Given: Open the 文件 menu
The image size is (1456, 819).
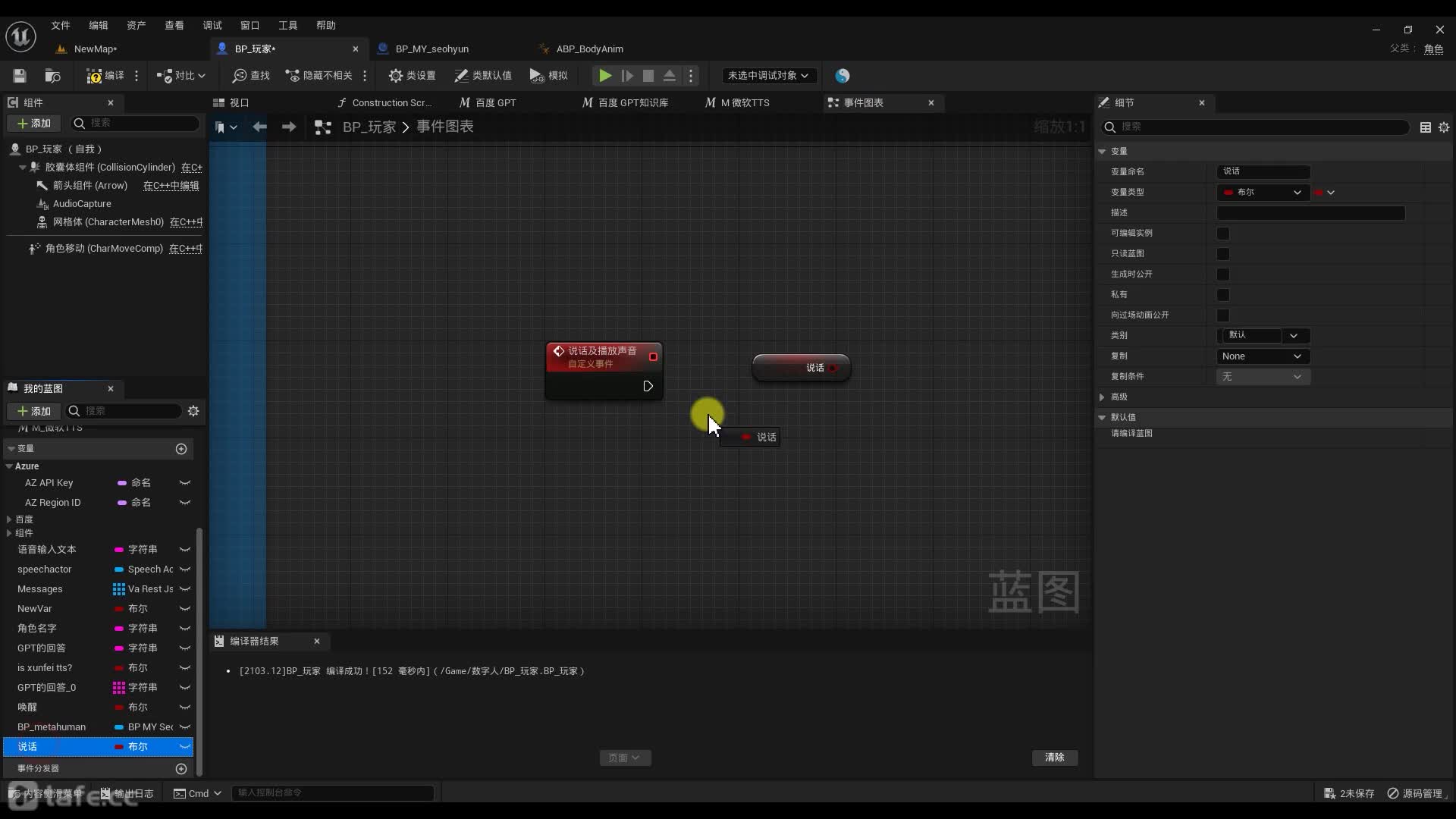Looking at the screenshot, I should [x=61, y=26].
